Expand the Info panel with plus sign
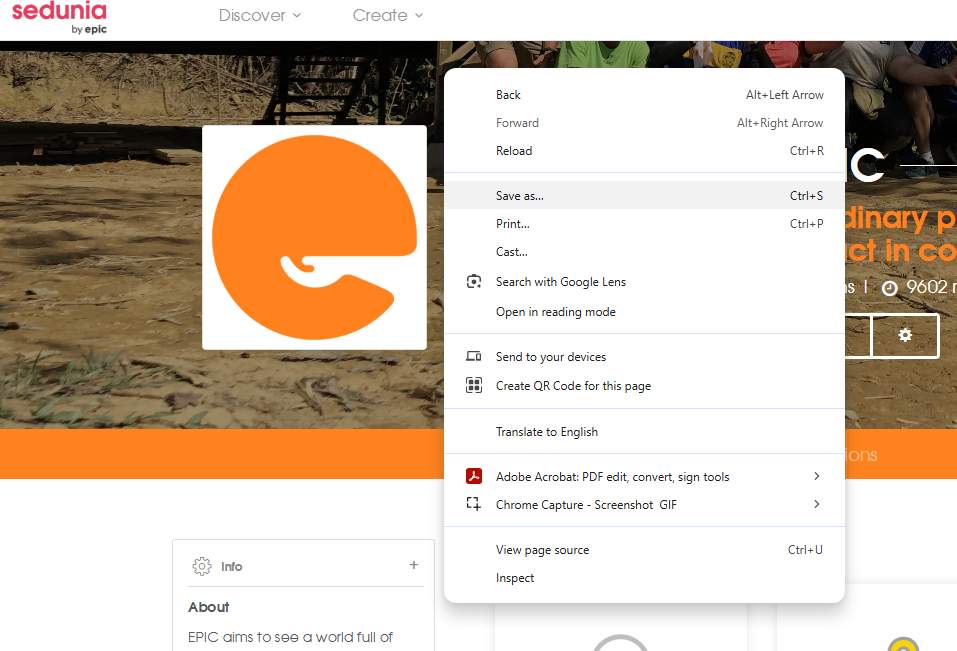The width and height of the screenshot is (957, 651). pos(414,565)
